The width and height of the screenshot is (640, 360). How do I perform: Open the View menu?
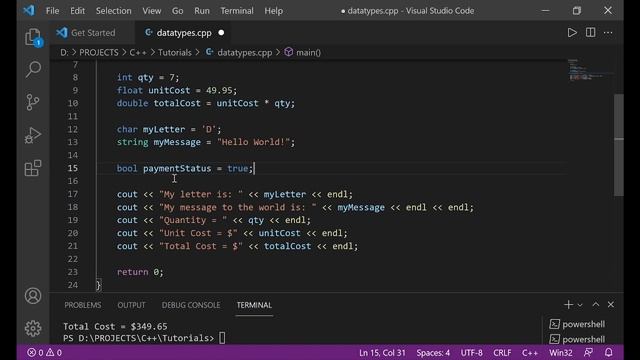coord(151,11)
